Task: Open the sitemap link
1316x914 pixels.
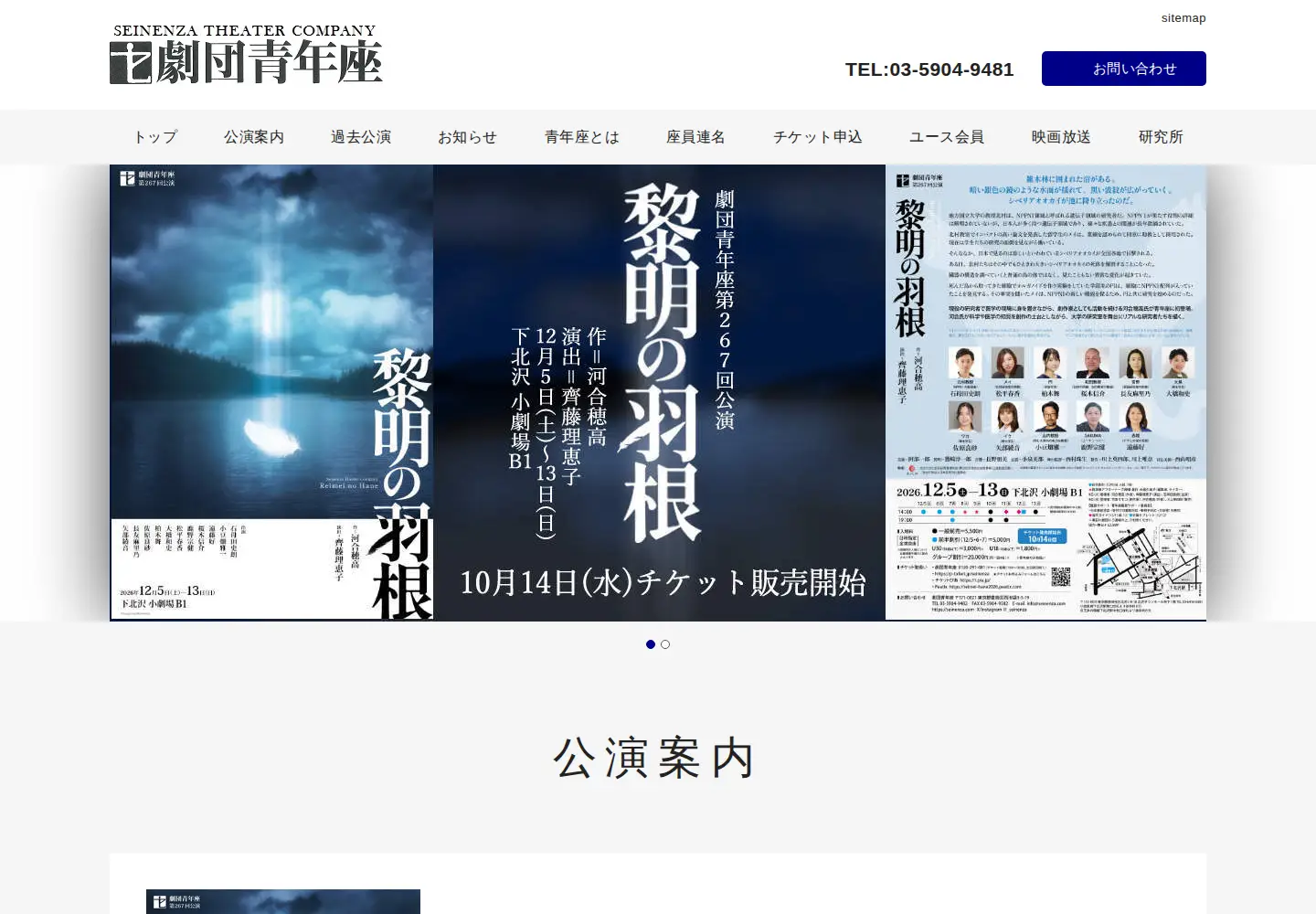Action: point(1183,18)
